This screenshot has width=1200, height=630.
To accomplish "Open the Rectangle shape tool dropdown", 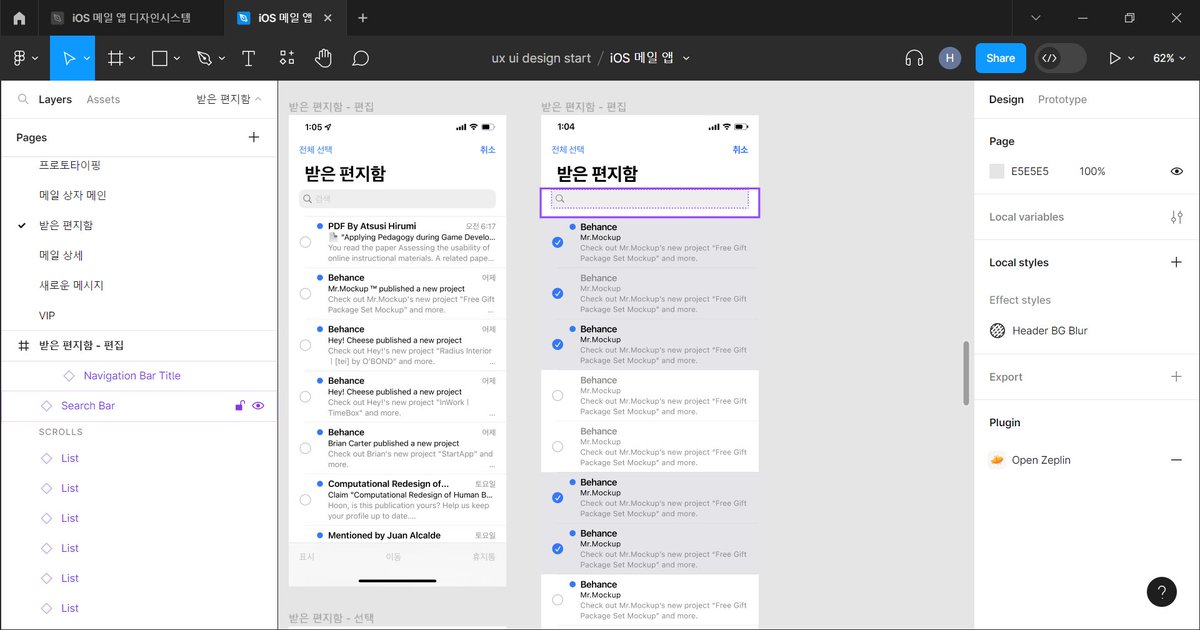I will pos(176,58).
